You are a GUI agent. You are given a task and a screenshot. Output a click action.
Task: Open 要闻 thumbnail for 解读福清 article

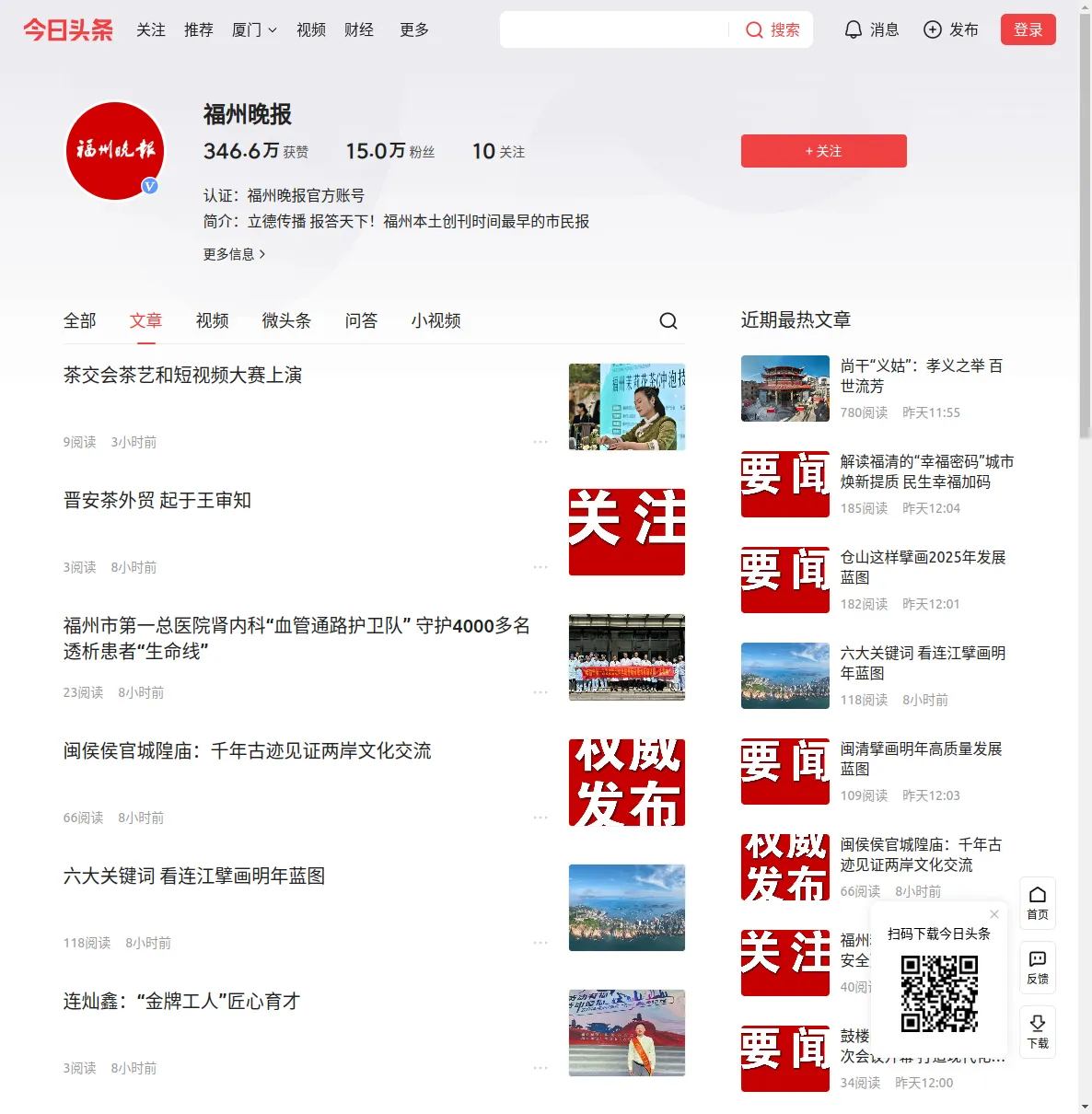coord(785,484)
